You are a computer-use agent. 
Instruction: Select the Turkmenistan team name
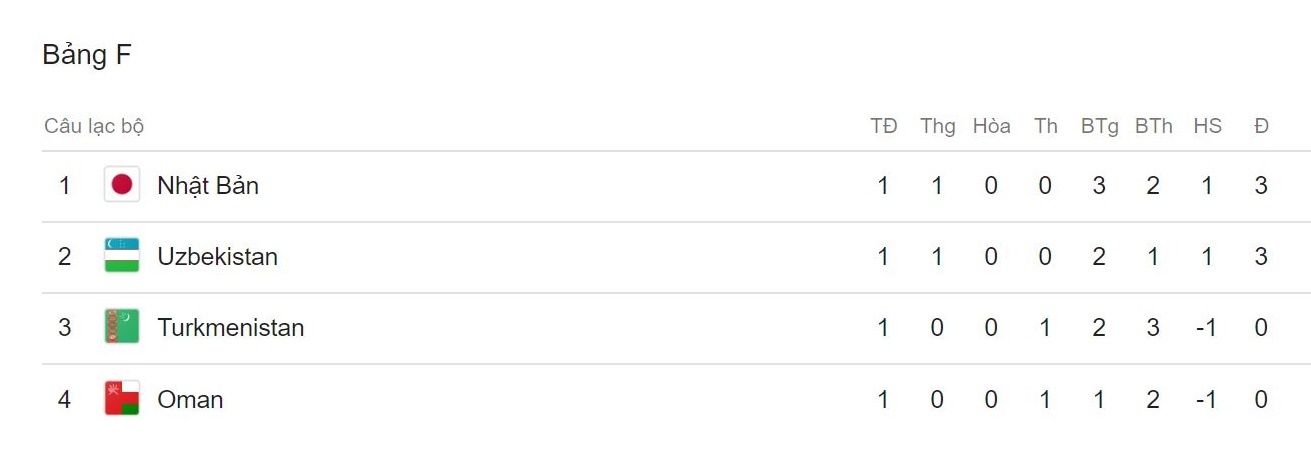tap(230, 327)
